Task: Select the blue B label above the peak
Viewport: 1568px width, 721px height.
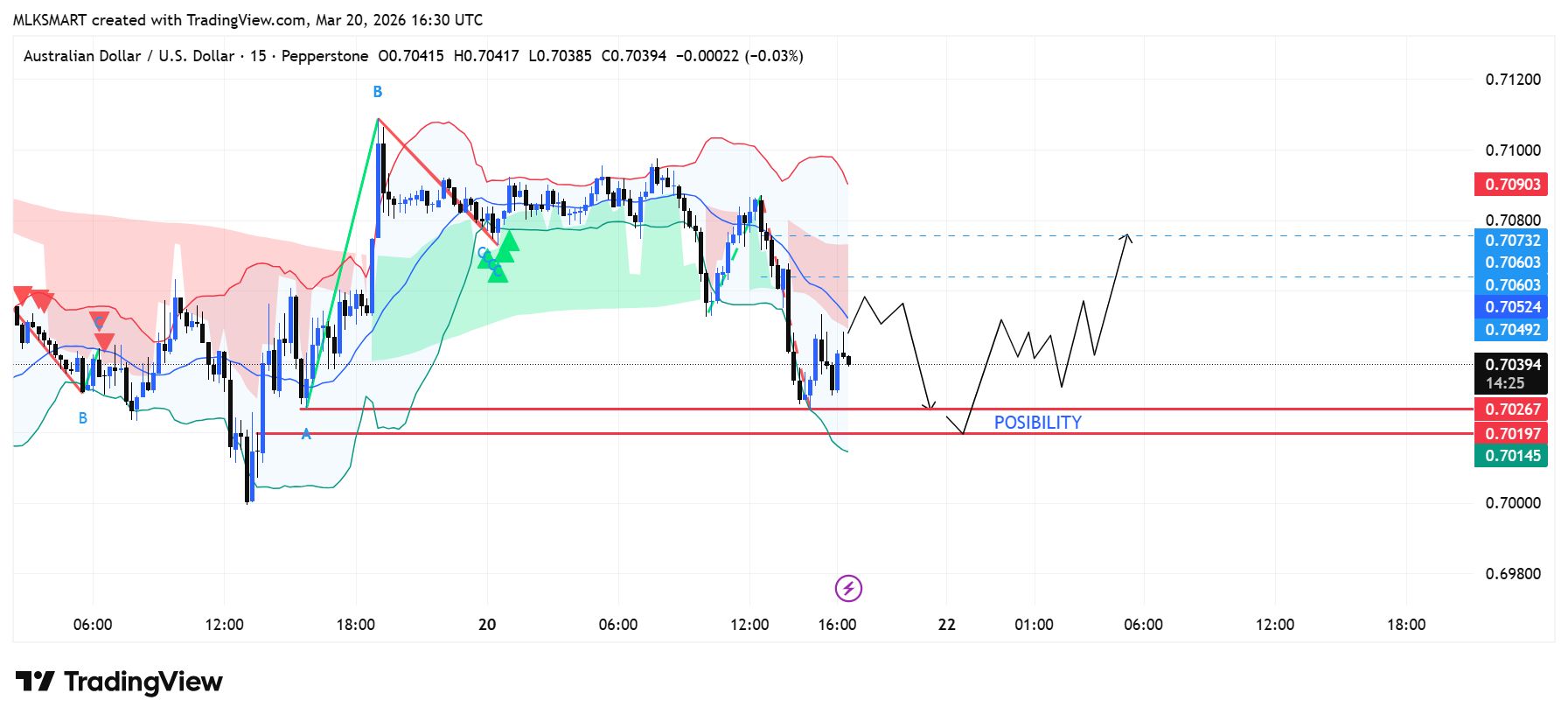Action: [378, 92]
